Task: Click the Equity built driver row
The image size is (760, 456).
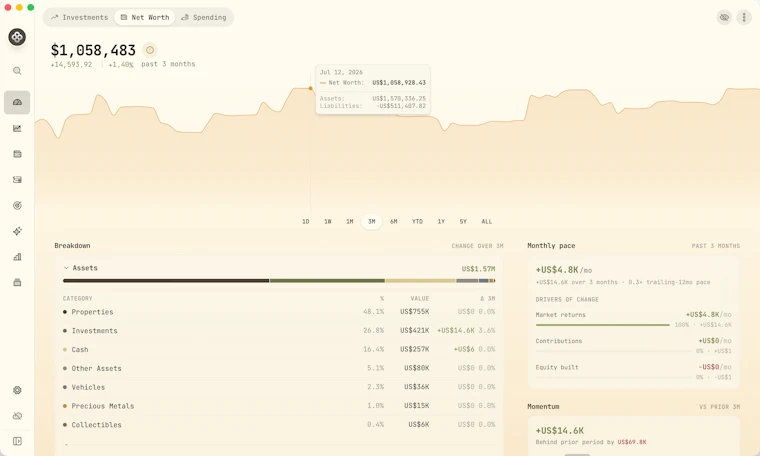Action: (x=633, y=372)
